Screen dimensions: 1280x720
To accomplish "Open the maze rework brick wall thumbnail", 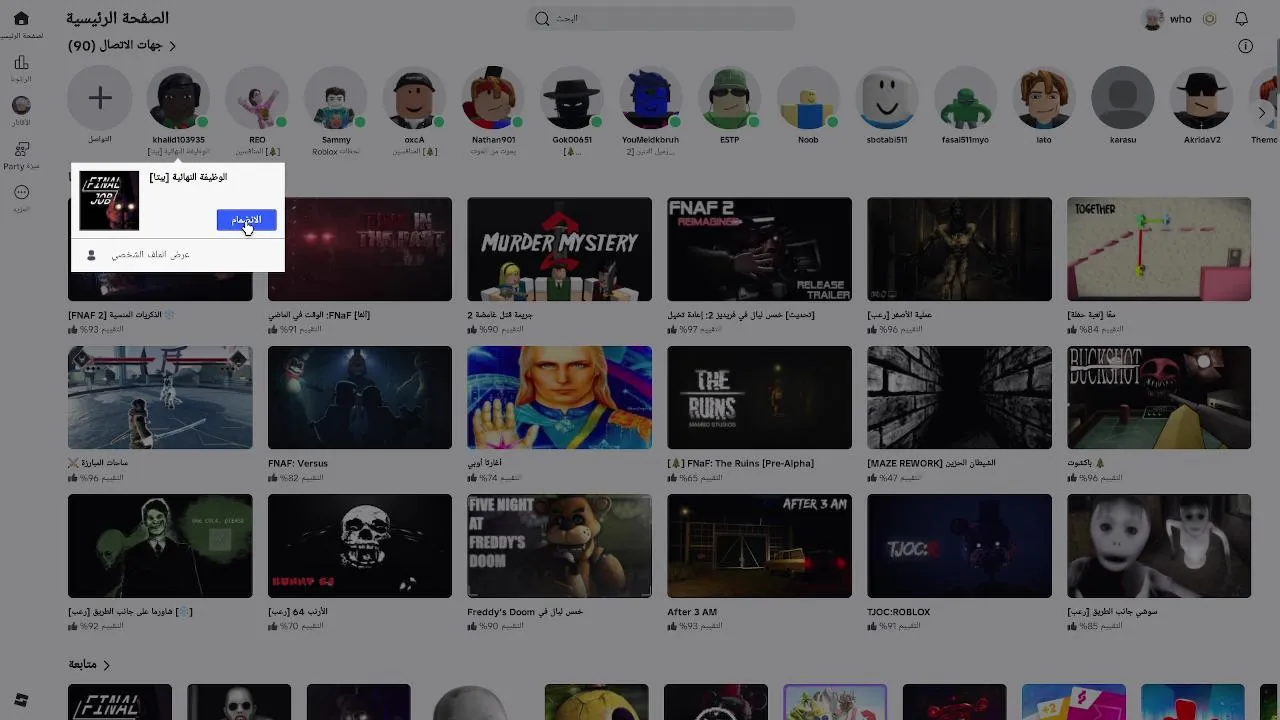I will [x=959, y=398].
